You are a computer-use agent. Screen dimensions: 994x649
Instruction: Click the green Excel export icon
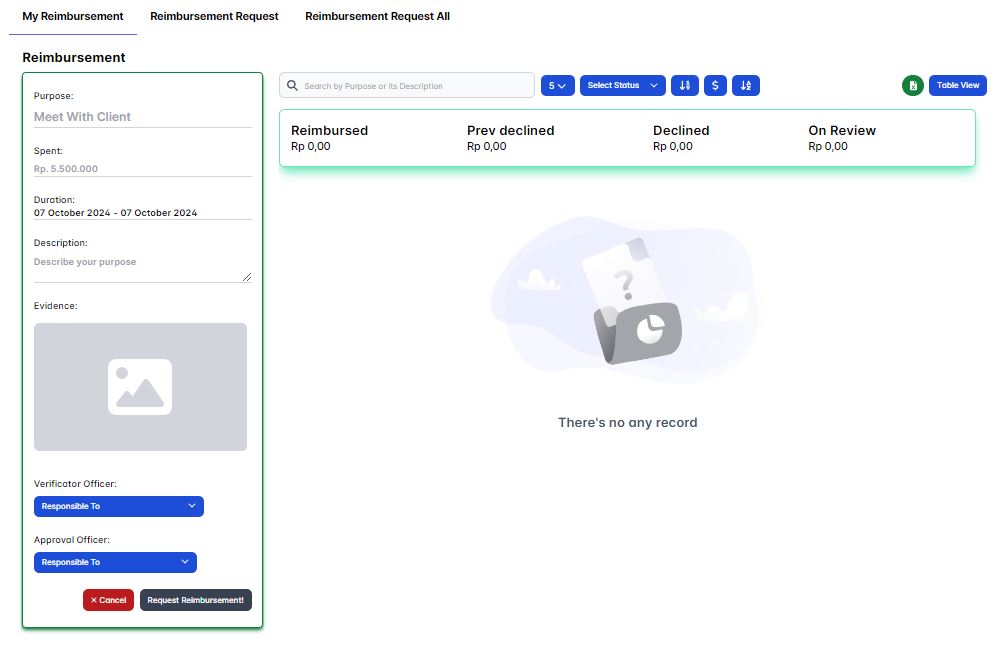pos(913,86)
